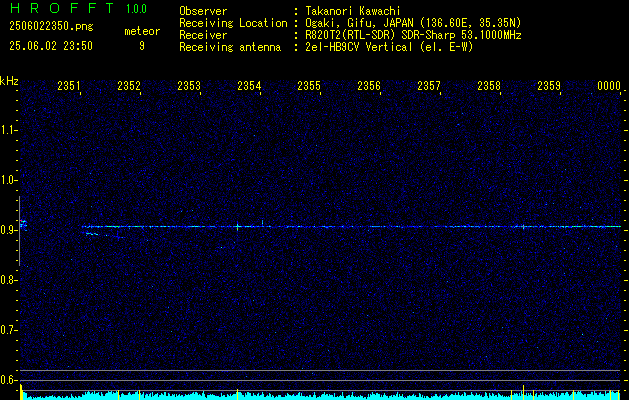The image size is (629, 400).
Task: Click the meteor count label
Action: click(142, 31)
